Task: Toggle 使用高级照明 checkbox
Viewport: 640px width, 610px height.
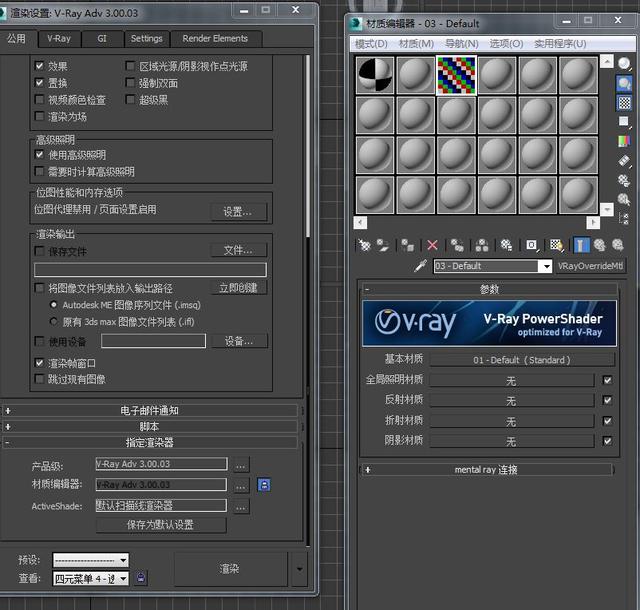Action: pyautogui.click(x=39, y=154)
